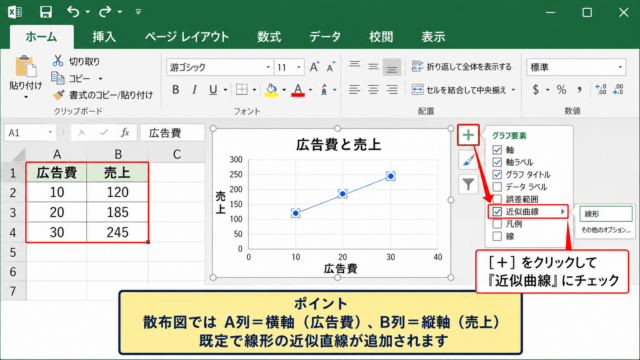640x360 pixels.
Task: Expand 近似曲線 submenu arrow
Action: click(x=562, y=211)
